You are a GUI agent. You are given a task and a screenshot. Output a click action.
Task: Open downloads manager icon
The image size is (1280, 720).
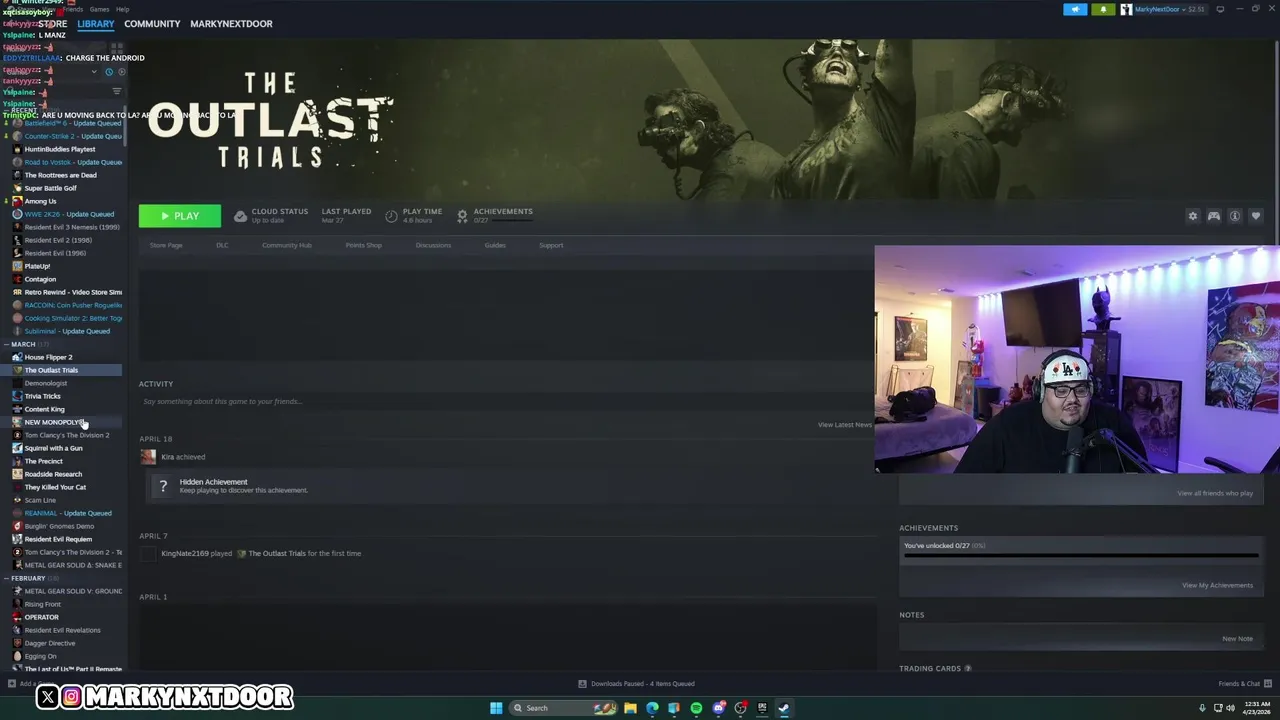(582, 684)
